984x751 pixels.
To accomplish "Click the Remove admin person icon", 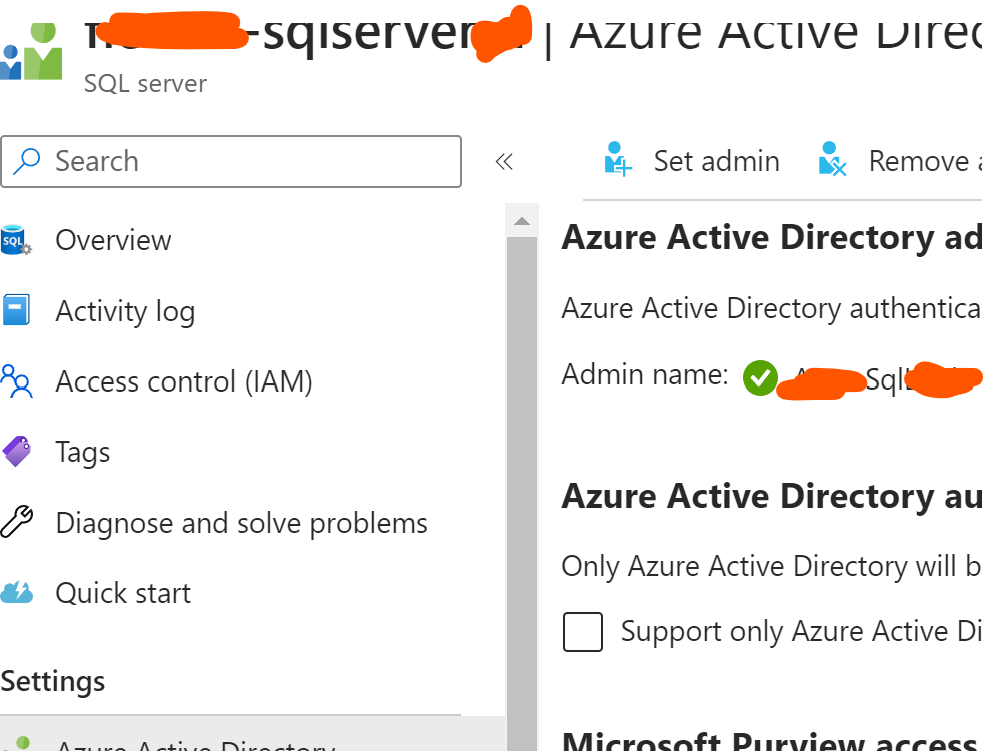I will click(x=832, y=160).
